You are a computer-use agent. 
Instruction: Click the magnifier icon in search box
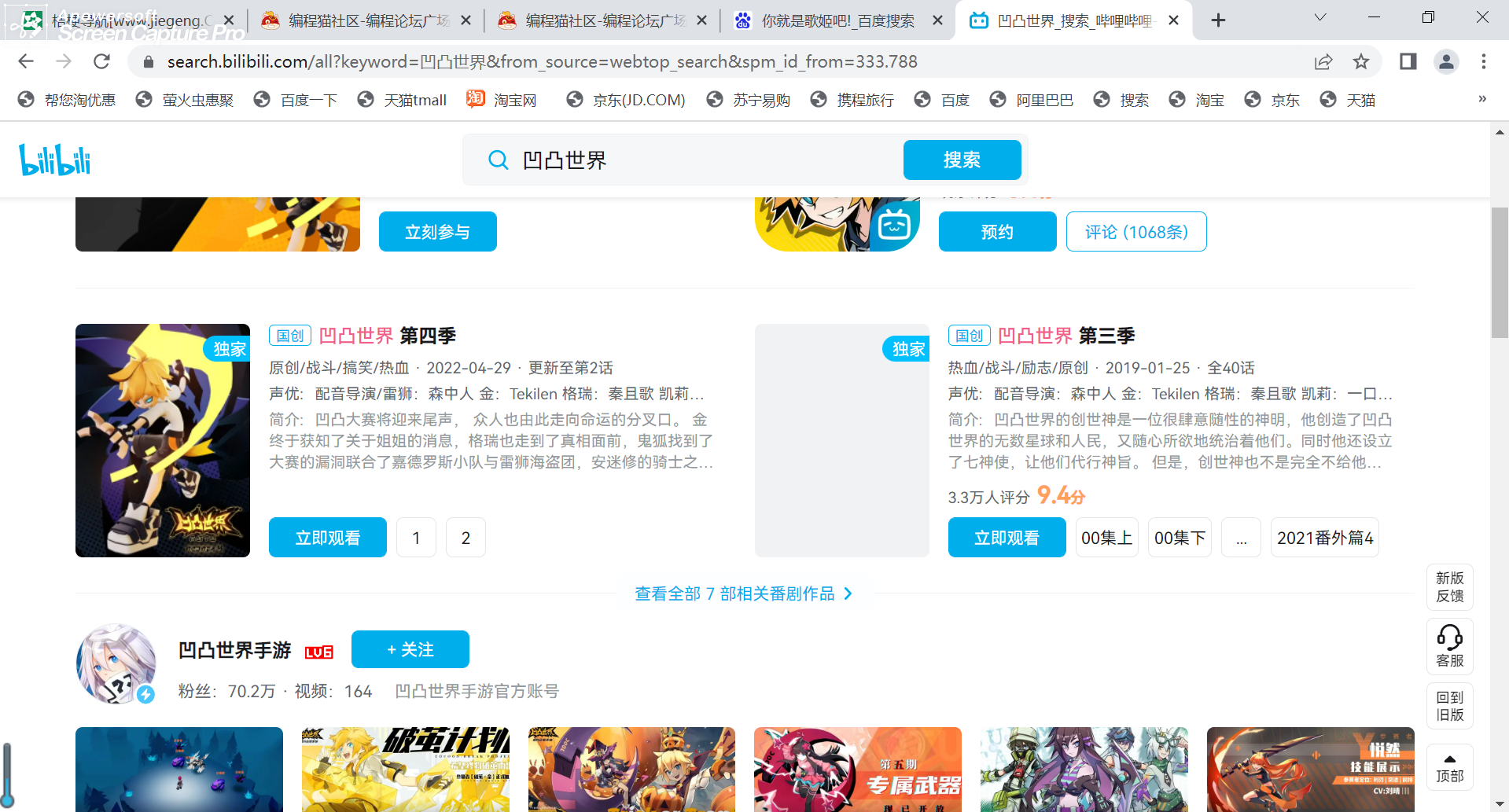coord(498,160)
